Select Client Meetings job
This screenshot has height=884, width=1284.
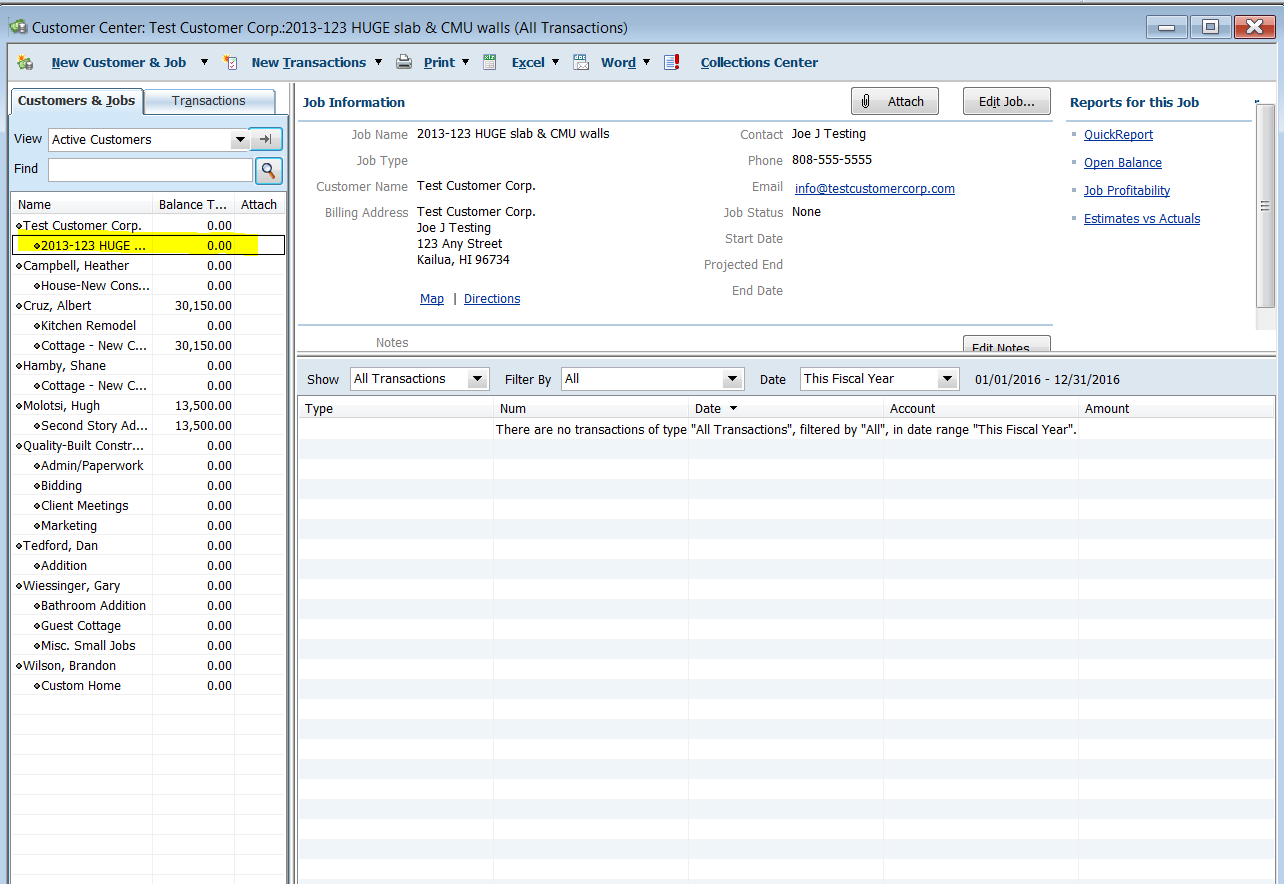click(84, 506)
